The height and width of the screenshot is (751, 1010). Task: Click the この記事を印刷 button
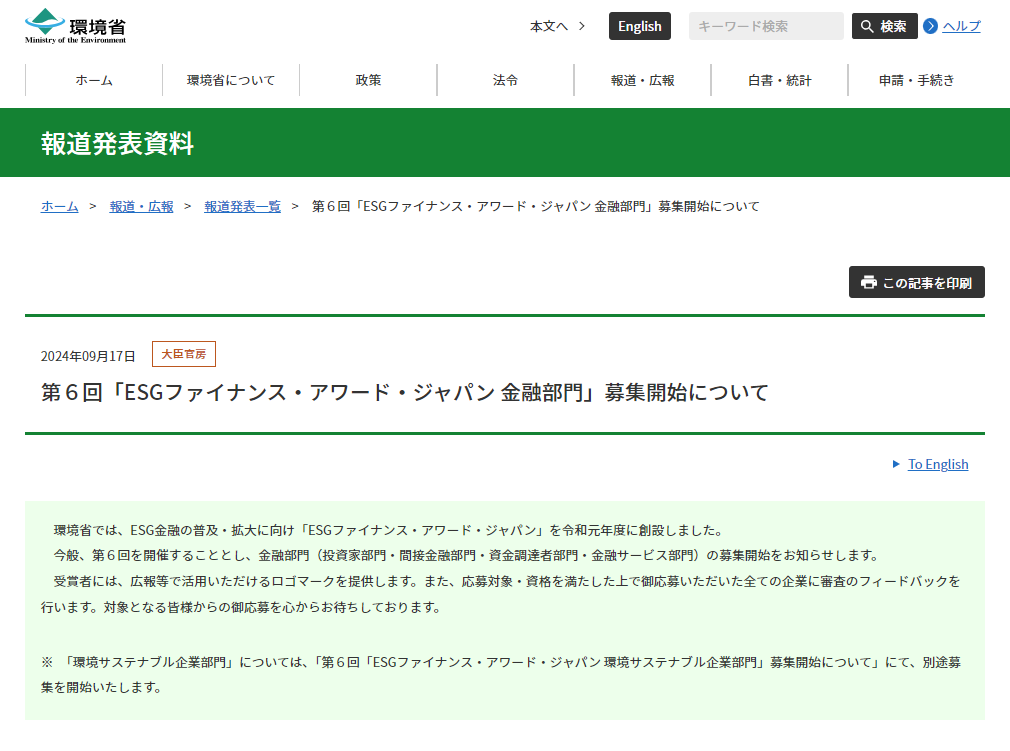point(916,282)
